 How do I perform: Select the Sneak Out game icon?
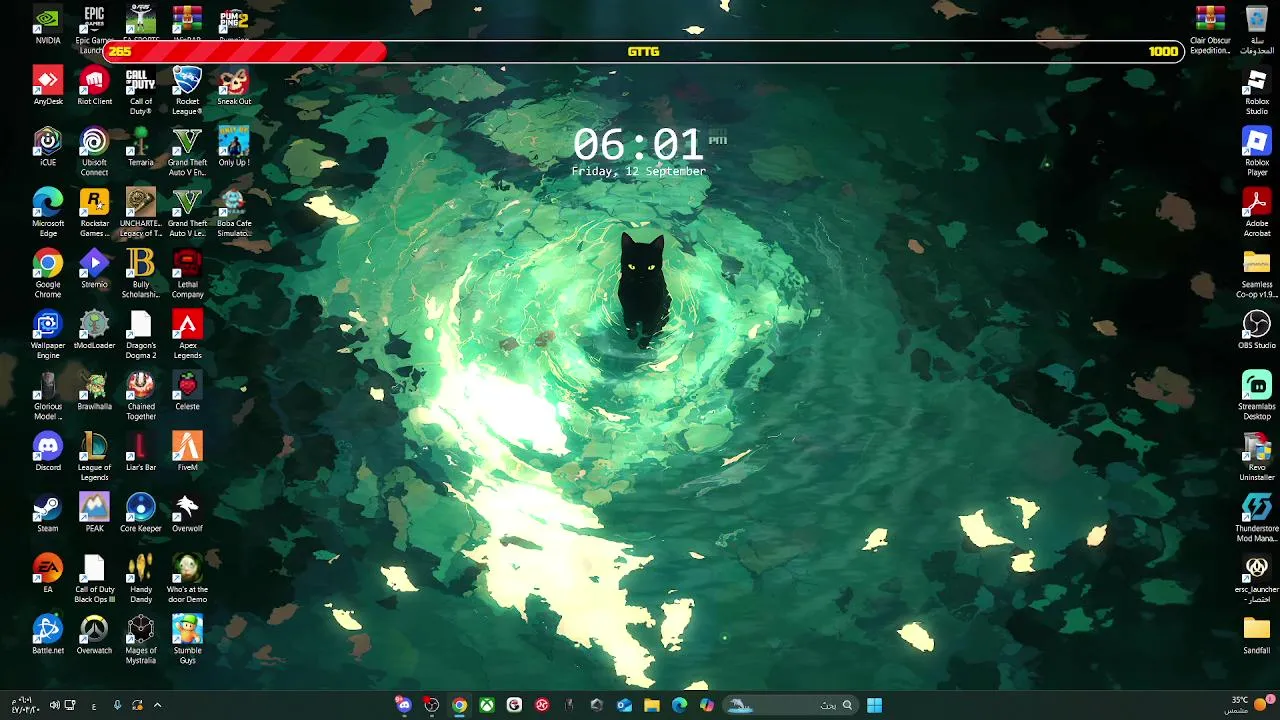tap(234, 86)
